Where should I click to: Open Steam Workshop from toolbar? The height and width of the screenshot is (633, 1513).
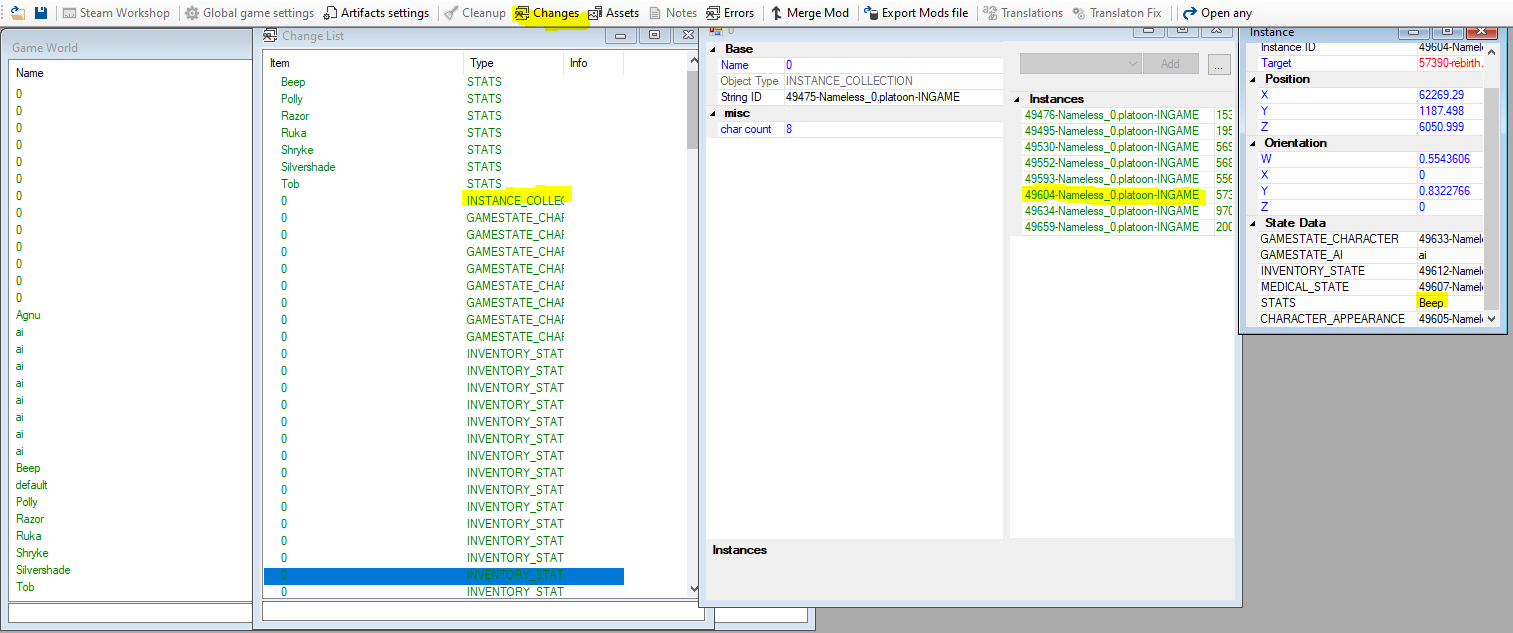(x=116, y=13)
